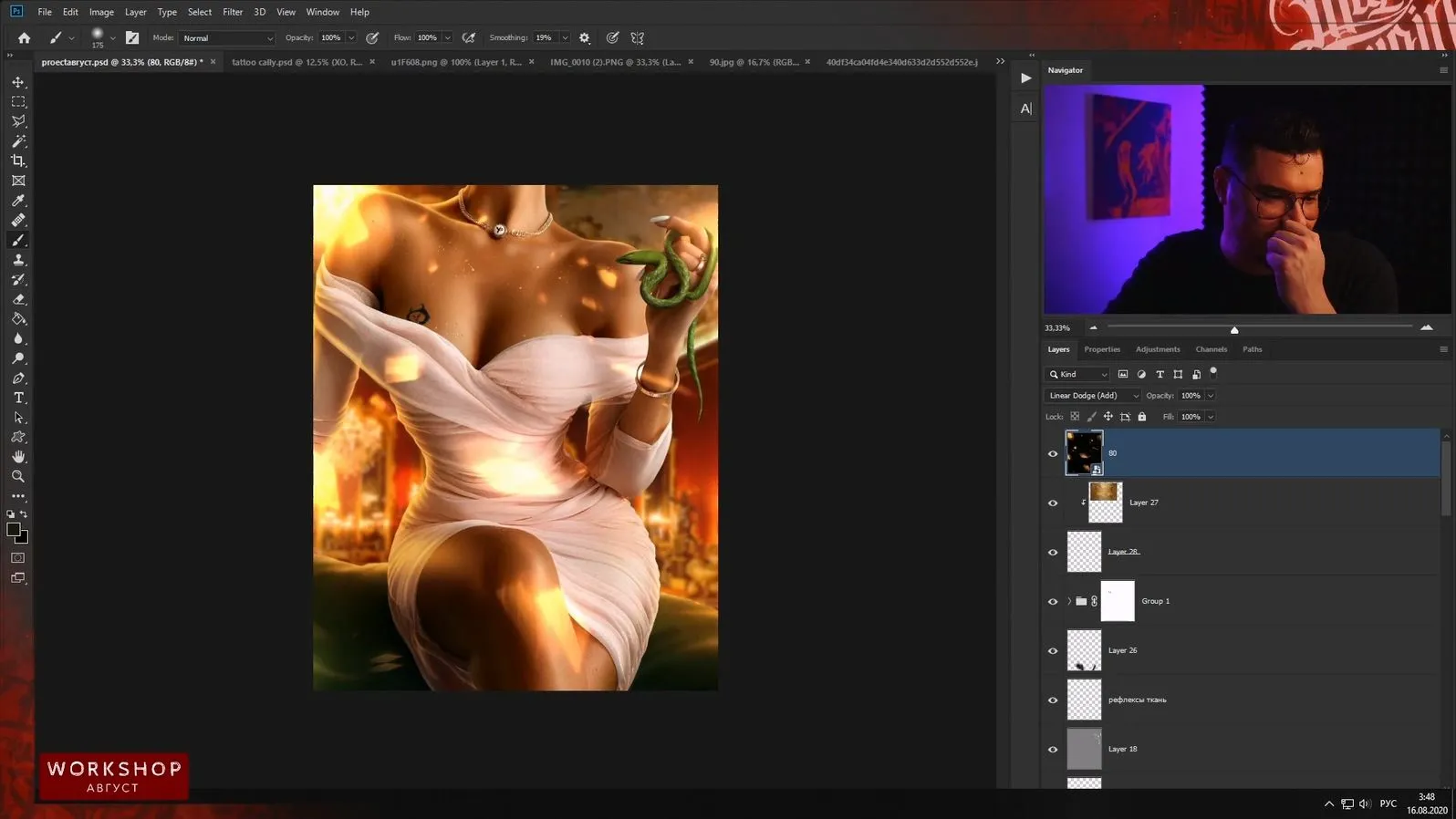Open the layer filter Kind dropdown
This screenshot has width=1456, height=819.
coord(1077,374)
